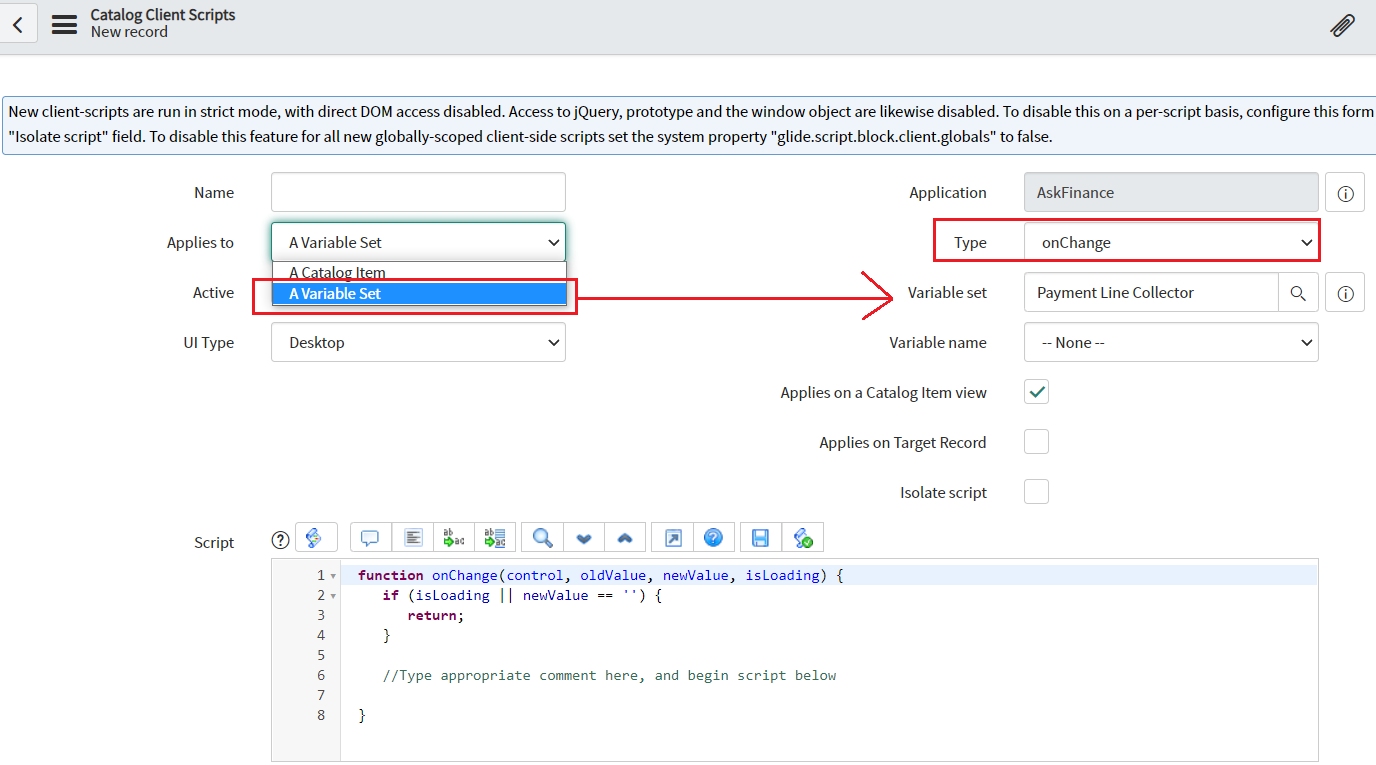Uncheck Applies on a Catalog Item view
The width and height of the screenshot is (1376, 765).
pos(1036,392)
